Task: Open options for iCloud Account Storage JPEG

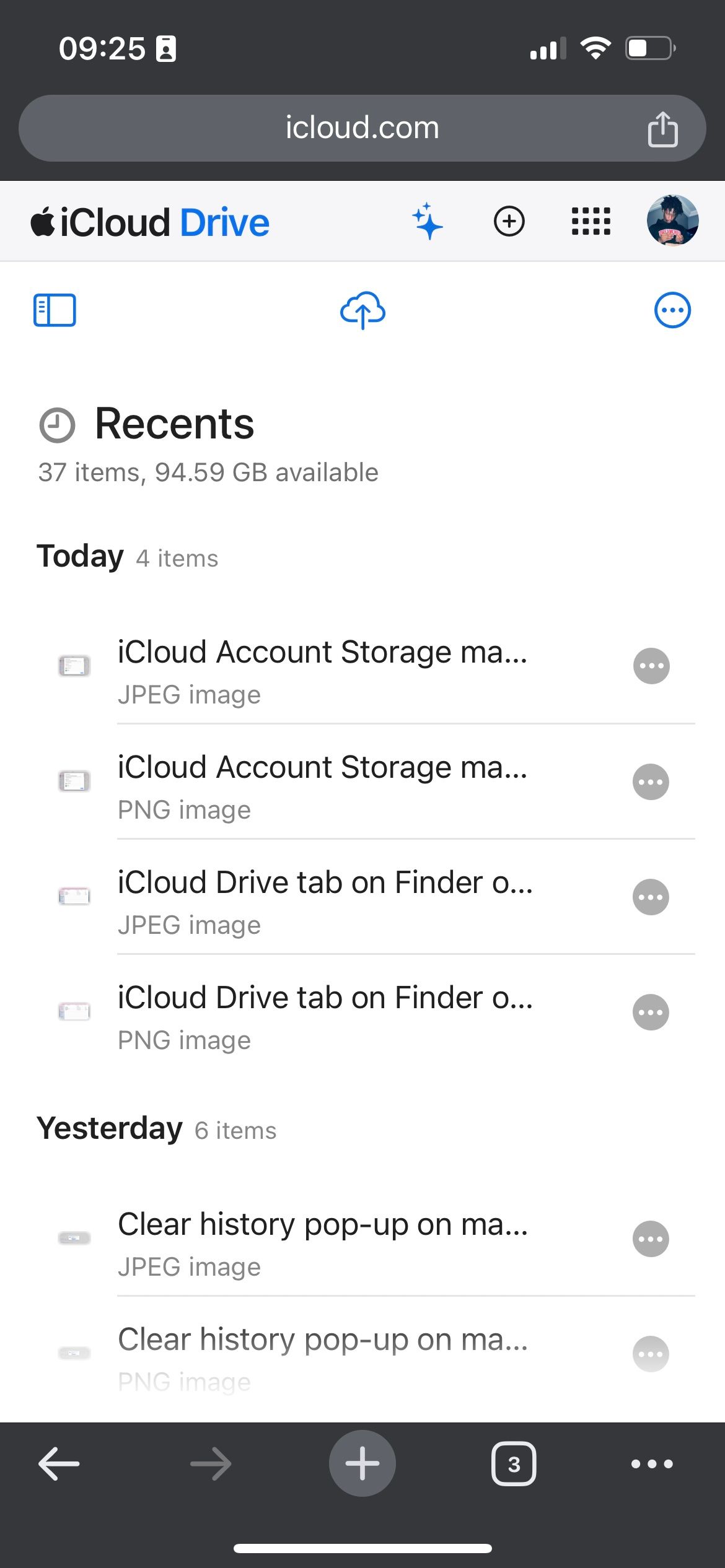Action: tap(651, 666)
